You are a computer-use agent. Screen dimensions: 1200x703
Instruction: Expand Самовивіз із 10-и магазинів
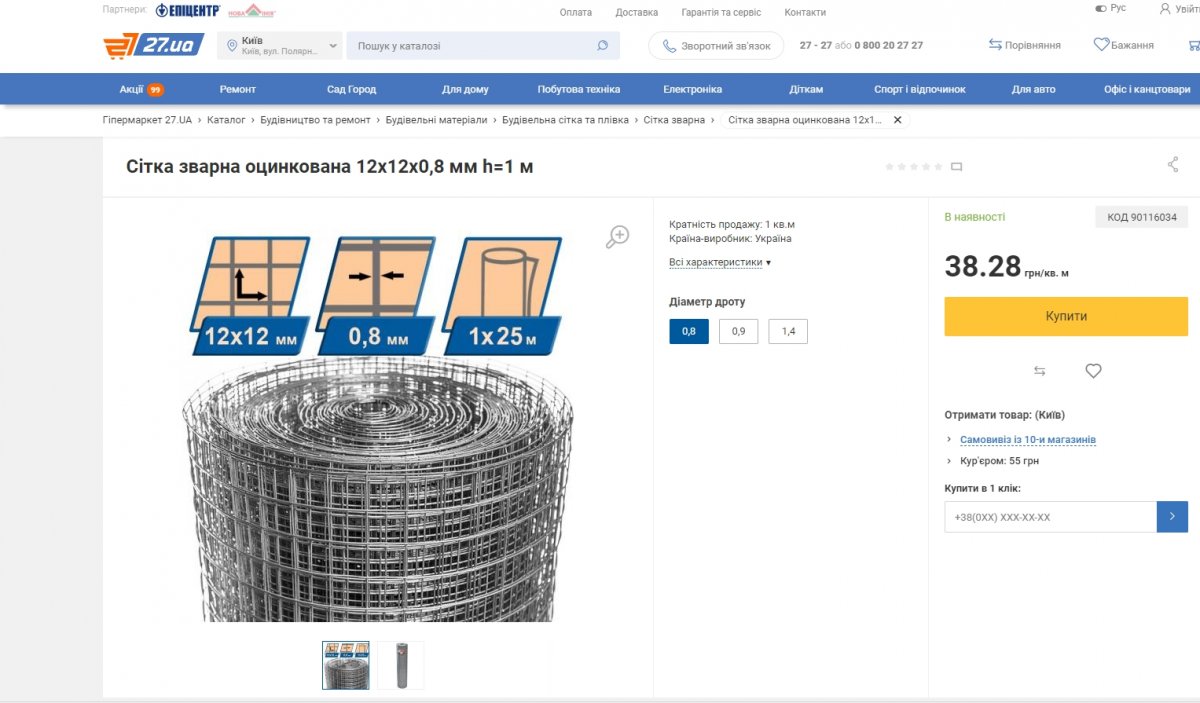pyautogui.click(x=1028, y=440)
